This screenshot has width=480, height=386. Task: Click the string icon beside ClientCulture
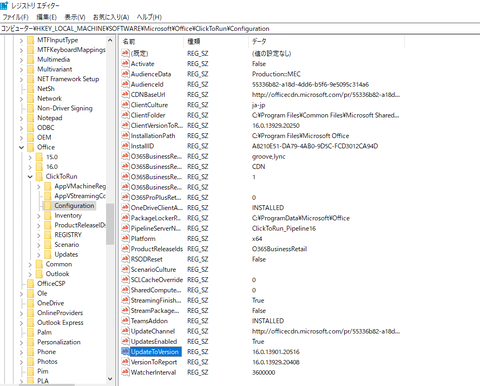pos(125,105)
